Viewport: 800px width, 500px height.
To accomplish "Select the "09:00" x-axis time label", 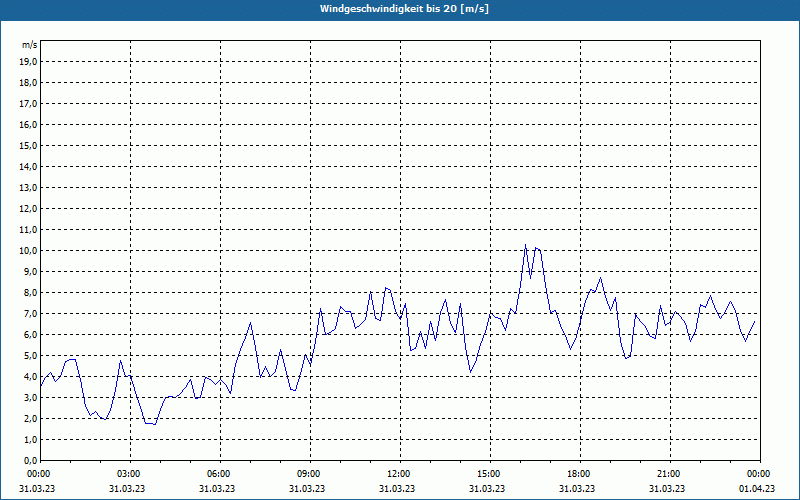I will coord(310,474).
